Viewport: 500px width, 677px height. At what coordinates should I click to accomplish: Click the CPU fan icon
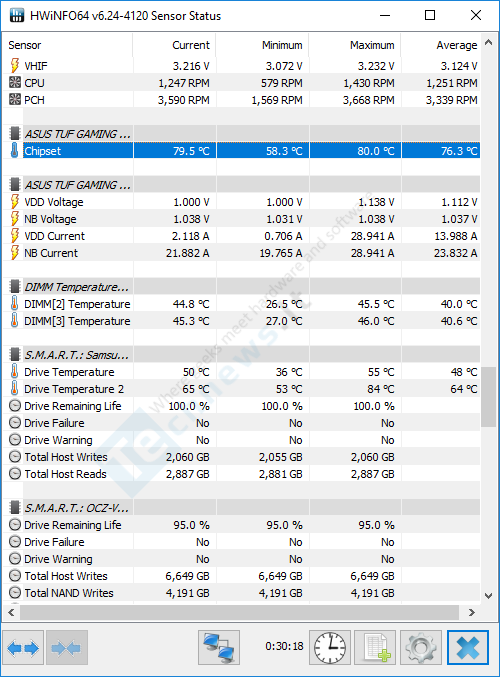[x=15, y=82]
